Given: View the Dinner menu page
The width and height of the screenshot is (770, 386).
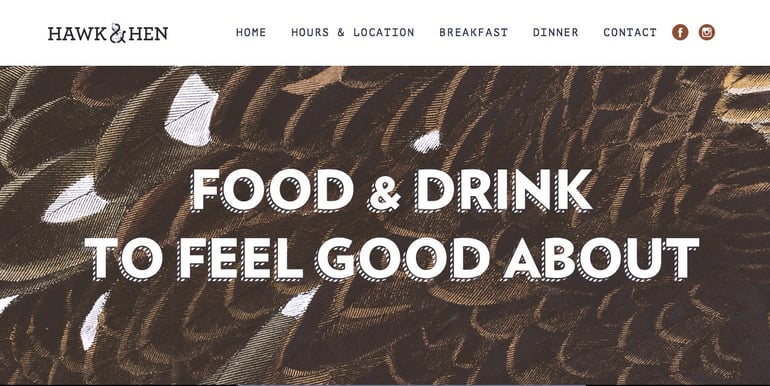Looking at the screenshot, I should coord(555,32).
